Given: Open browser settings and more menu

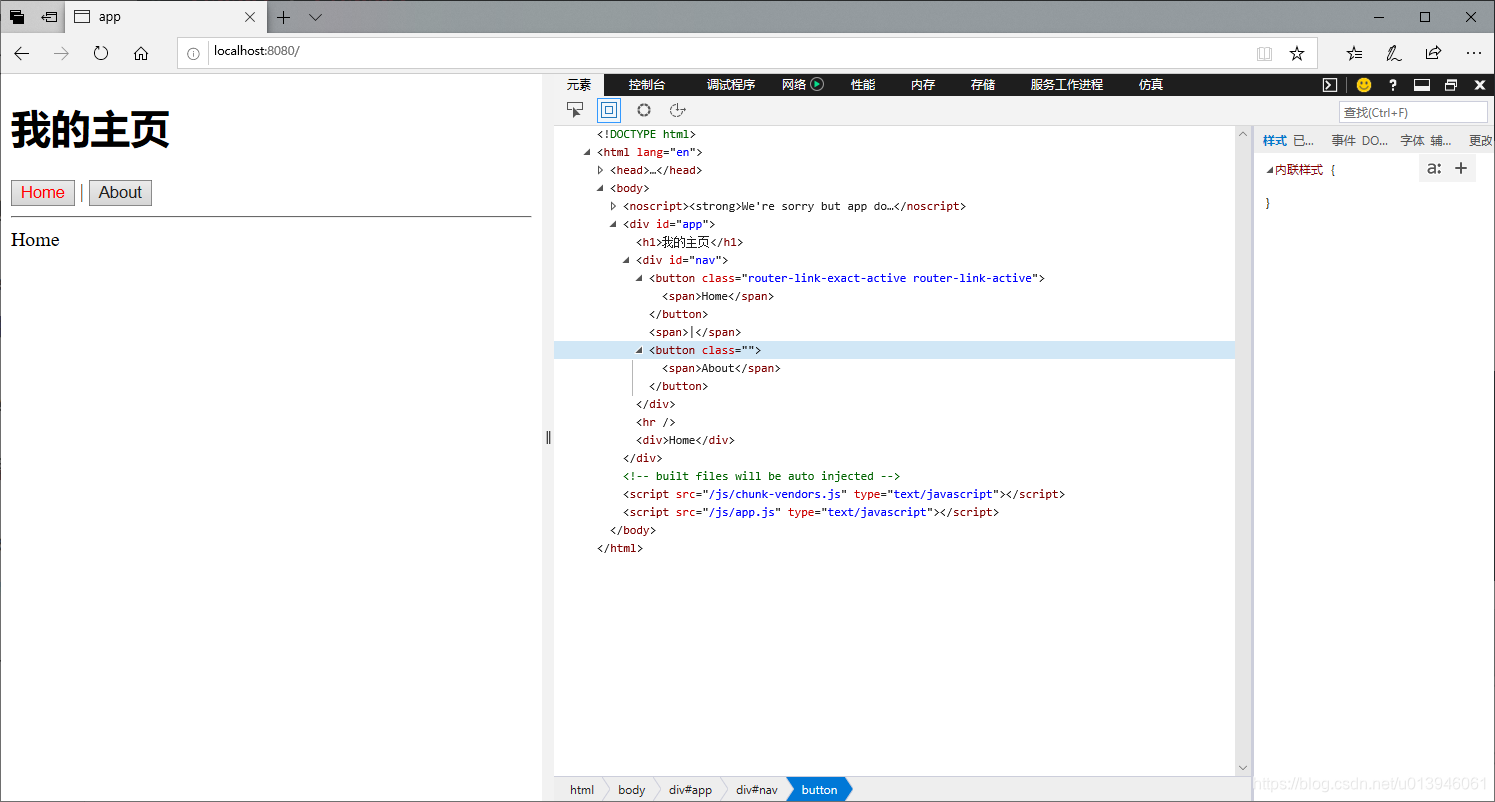Looking at the screenshot, I should point(1474,53).
